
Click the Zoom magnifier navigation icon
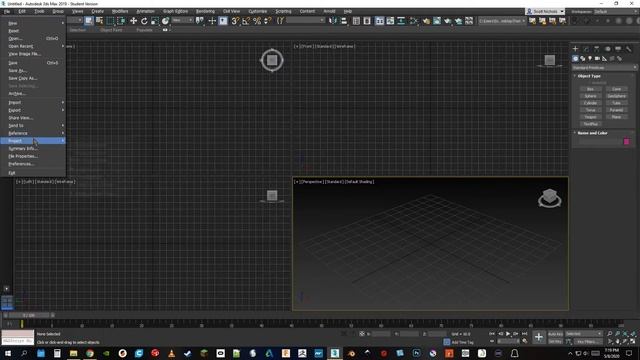pyautogui.click(x=610, y=334)
